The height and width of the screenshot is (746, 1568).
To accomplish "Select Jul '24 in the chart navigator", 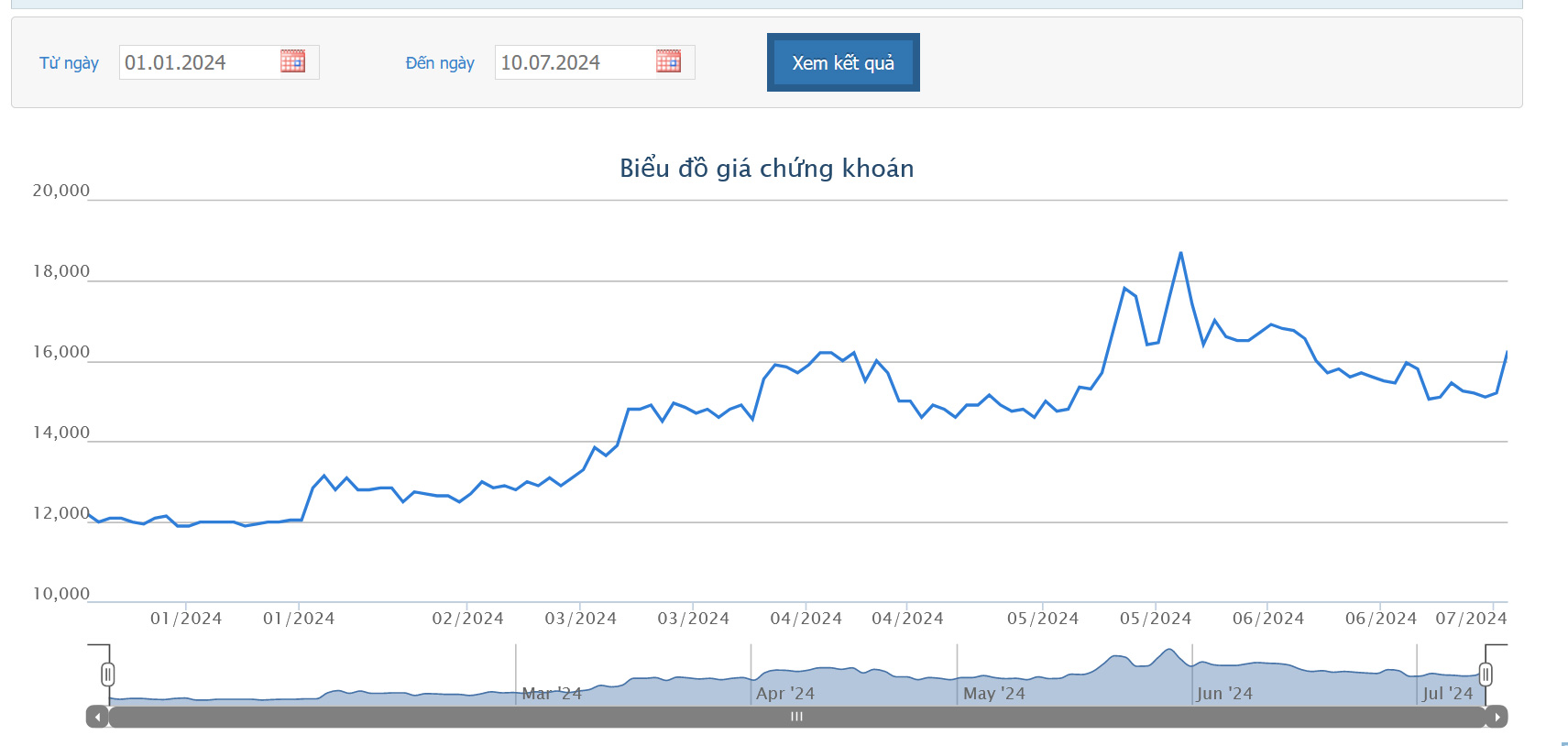I will pos(1447,694).
